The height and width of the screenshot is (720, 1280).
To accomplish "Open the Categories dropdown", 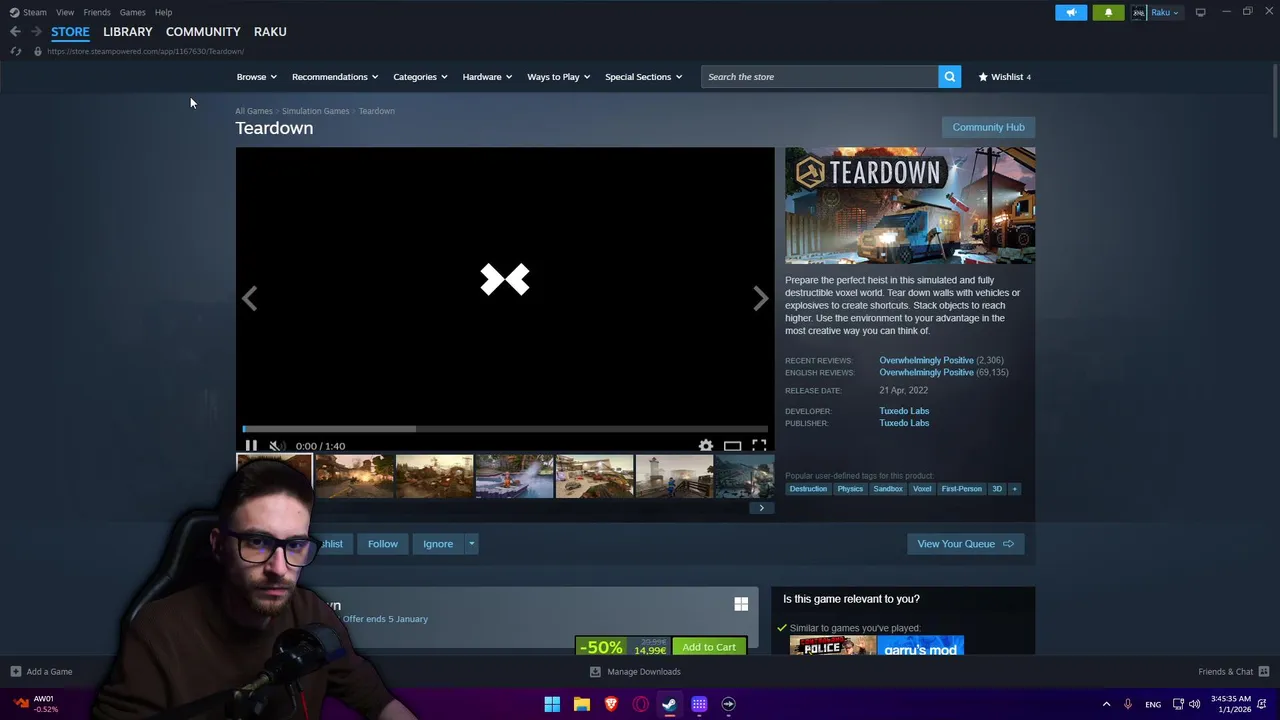I will (x=420, y=77).
